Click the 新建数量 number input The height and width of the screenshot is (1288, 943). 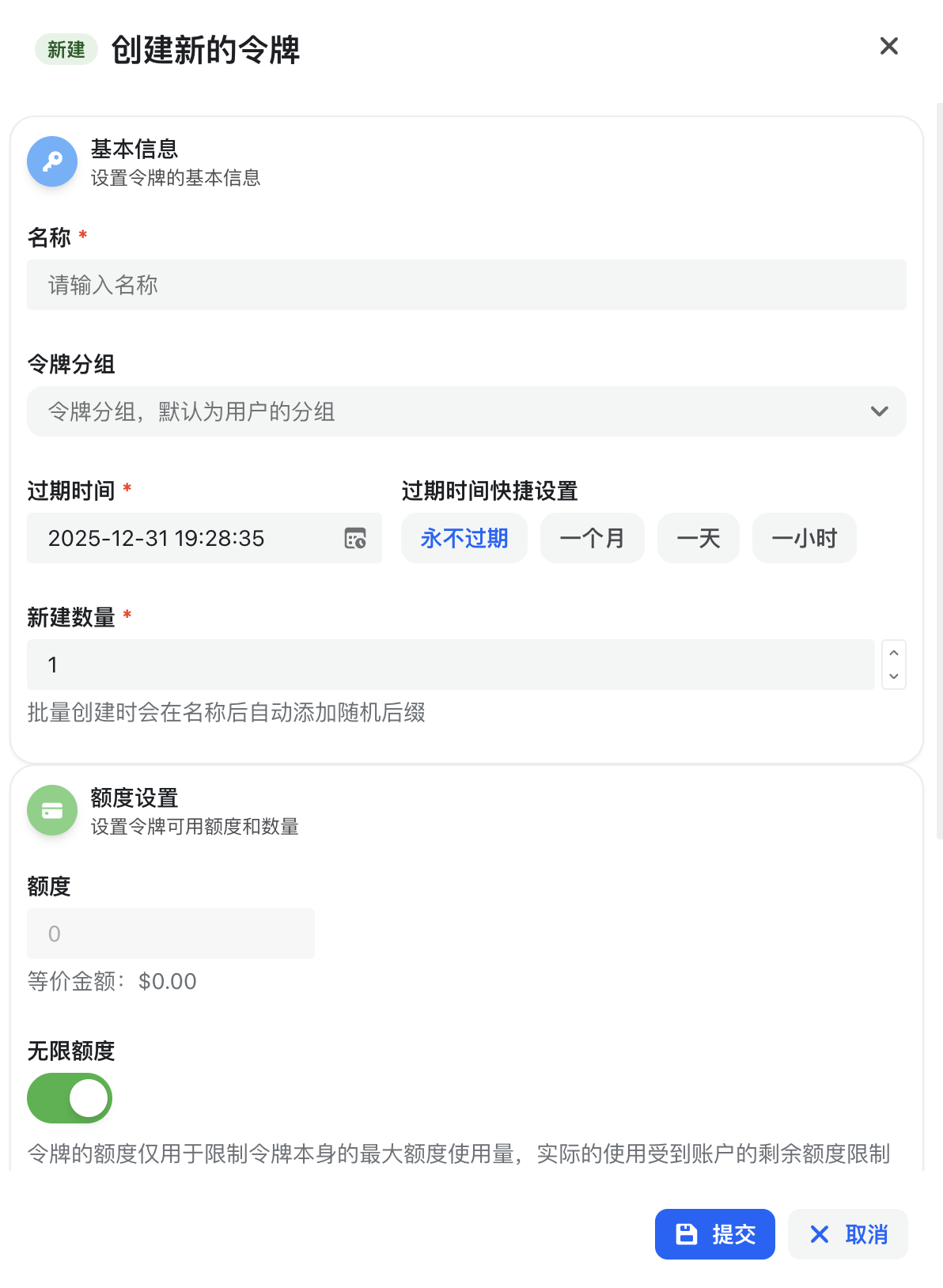(450, 665)
